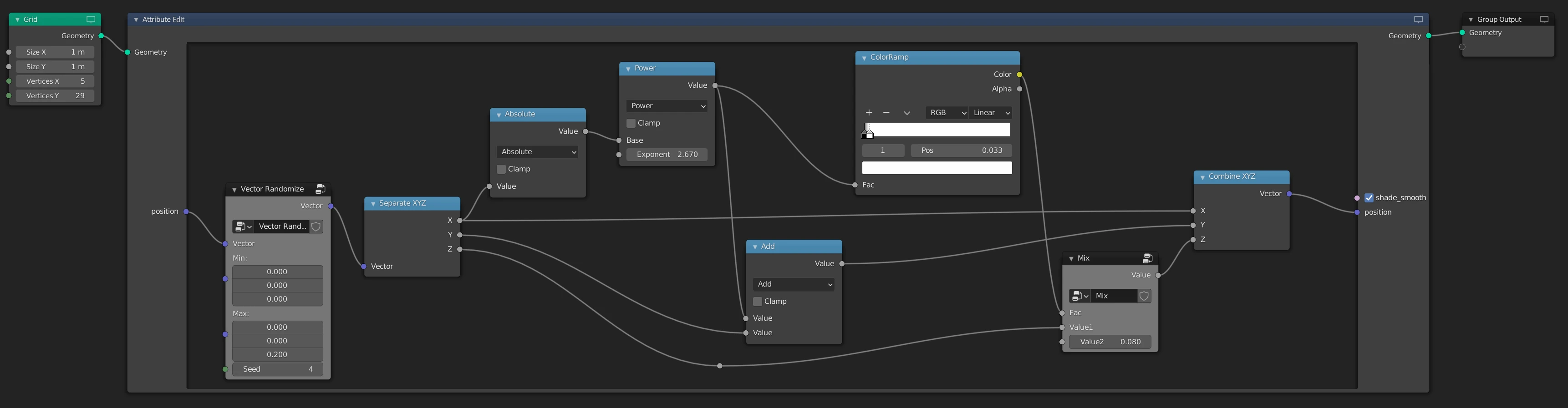The width and height of the screenshot is (1568, 408).
Task: Collapse the Separate XYZ node
Action: 373,204
